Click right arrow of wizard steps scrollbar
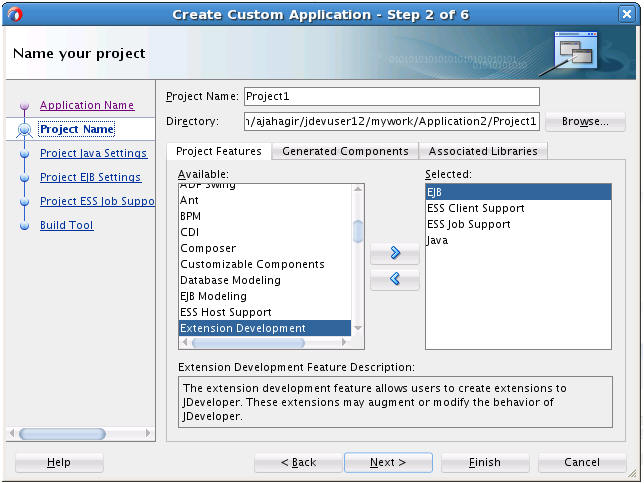 pyautogui.click(x=148, y=433)
